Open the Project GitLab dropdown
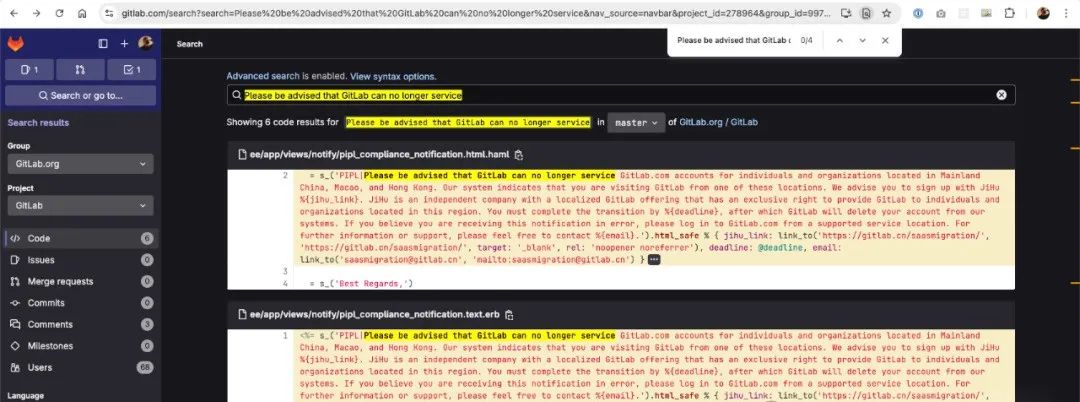 [80, 206]
